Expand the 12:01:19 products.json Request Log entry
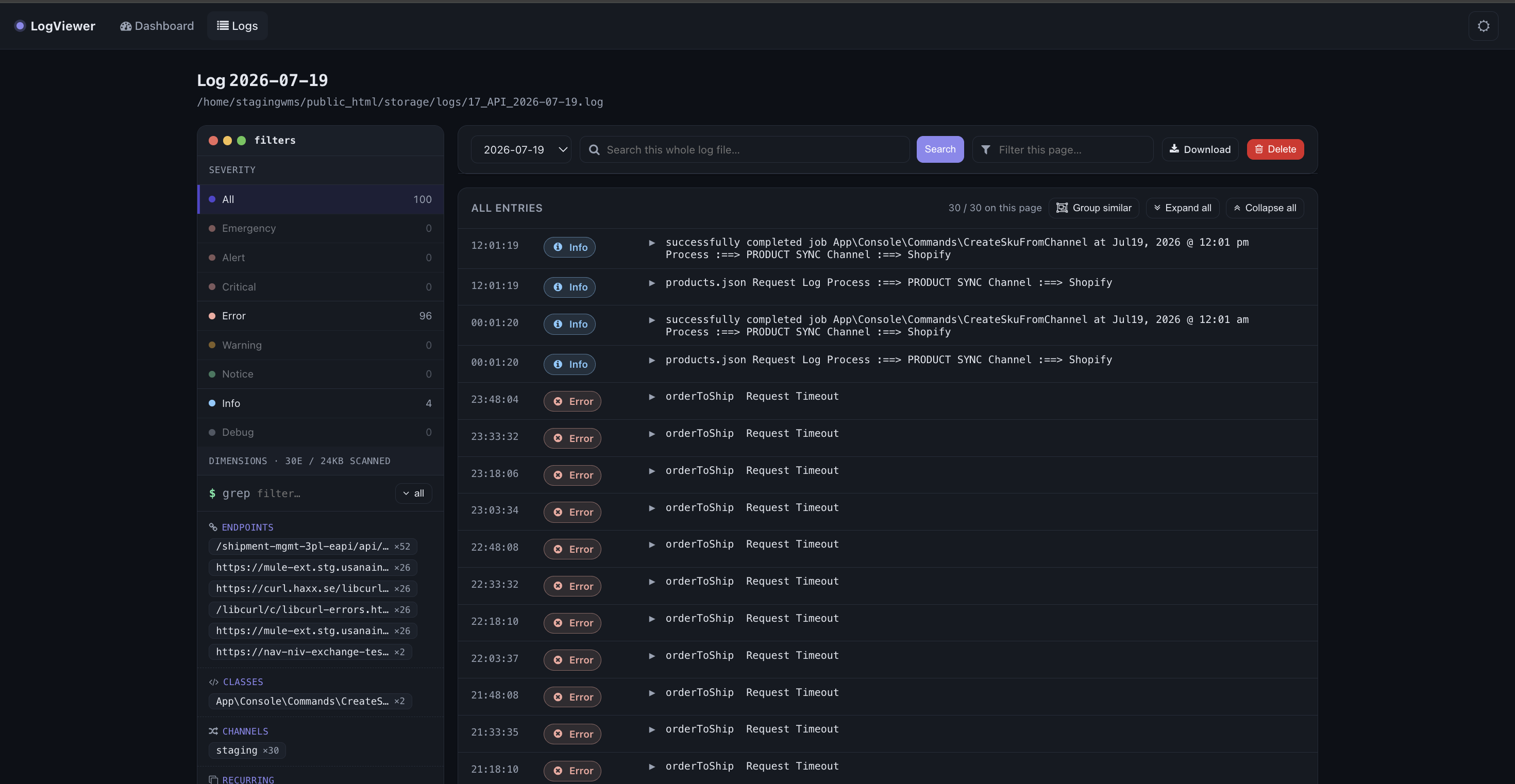This screenshot has height=784, width=1515. [652, 283]
